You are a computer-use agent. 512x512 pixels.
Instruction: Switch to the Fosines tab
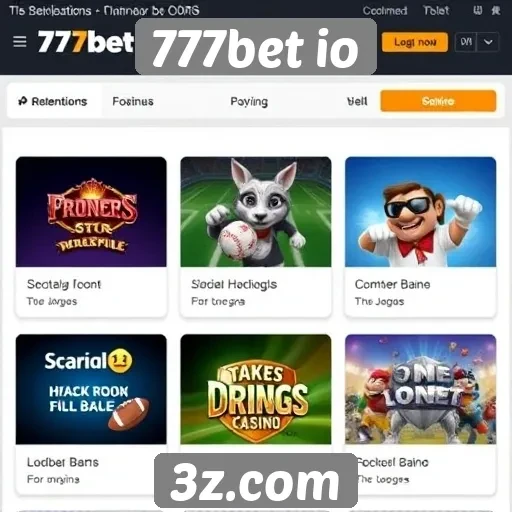coord(133,101)
